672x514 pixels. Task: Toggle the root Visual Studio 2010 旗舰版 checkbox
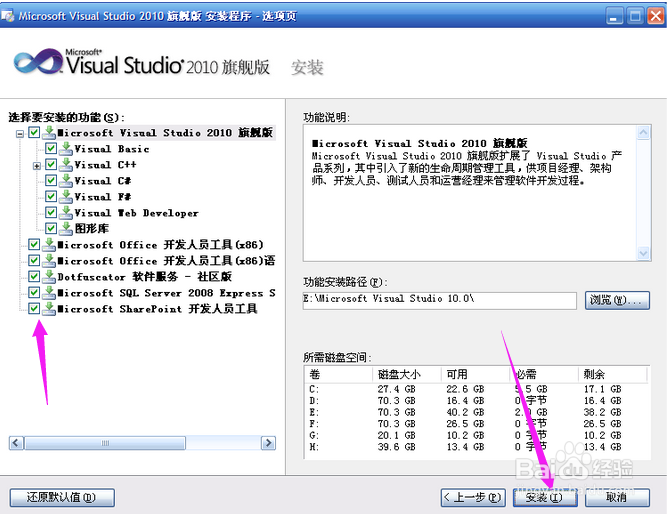[x=34, y=132]
